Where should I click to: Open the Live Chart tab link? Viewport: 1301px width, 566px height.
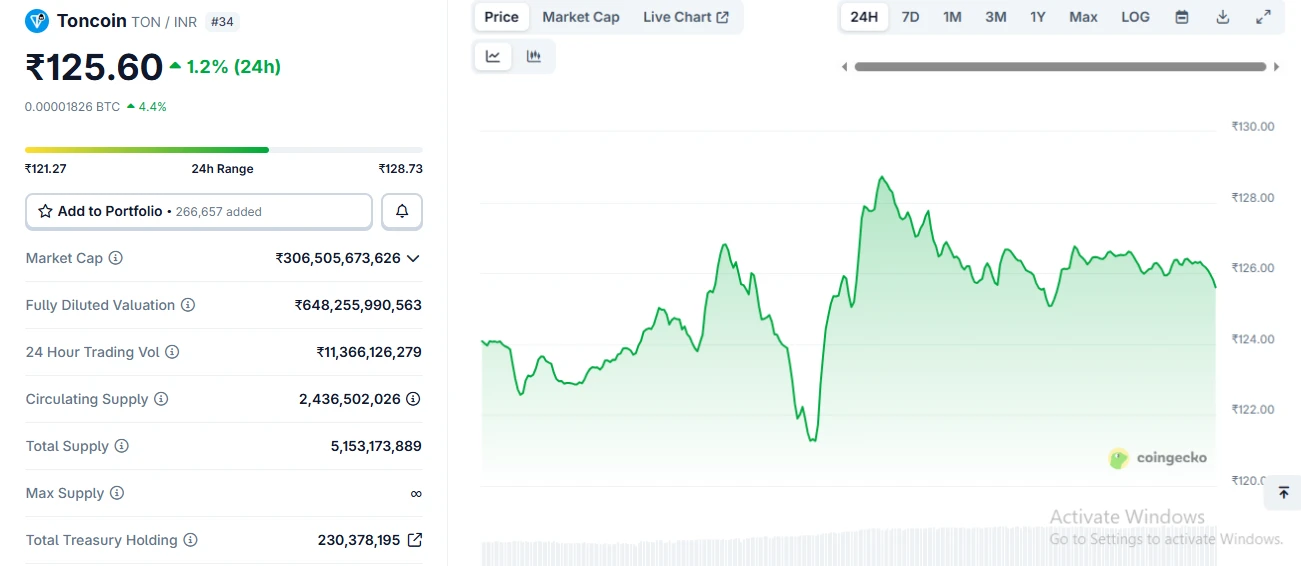click(686, 17)
